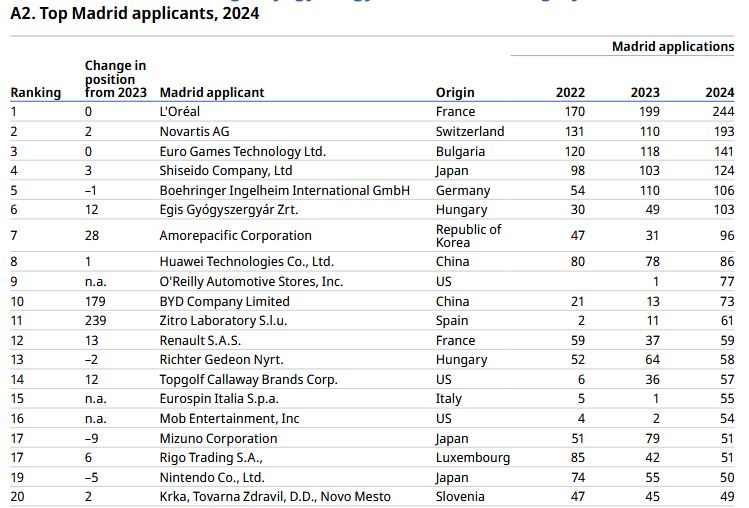749x508 pixels.
Task: Click the '2022' column header
Action: (570, 92)
